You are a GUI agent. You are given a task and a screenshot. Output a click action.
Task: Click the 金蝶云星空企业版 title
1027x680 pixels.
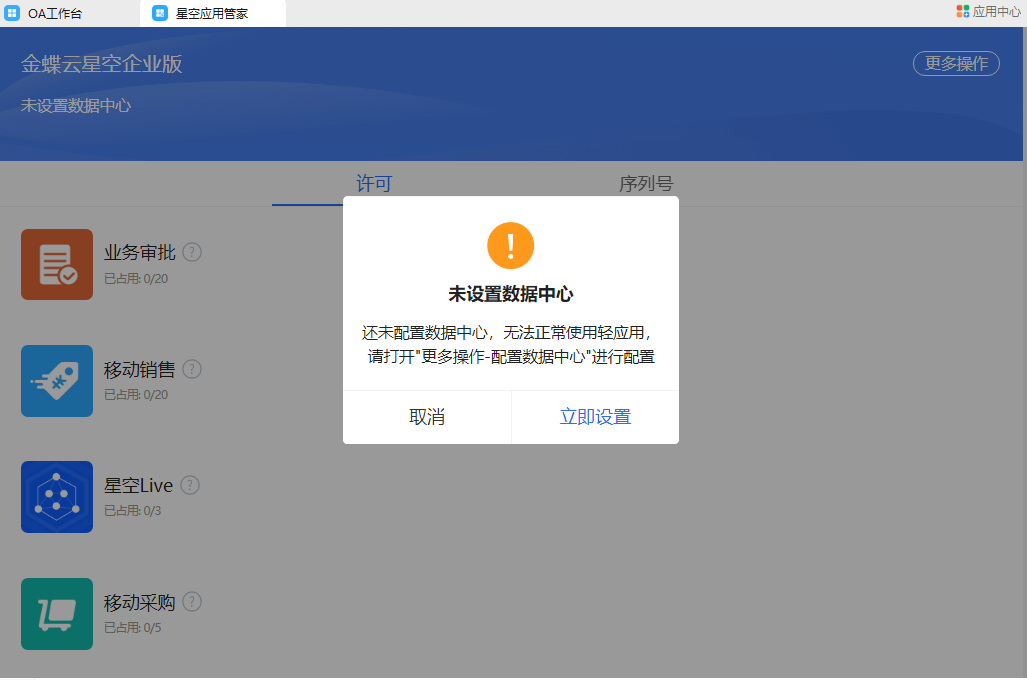click(x=102, y=64)
